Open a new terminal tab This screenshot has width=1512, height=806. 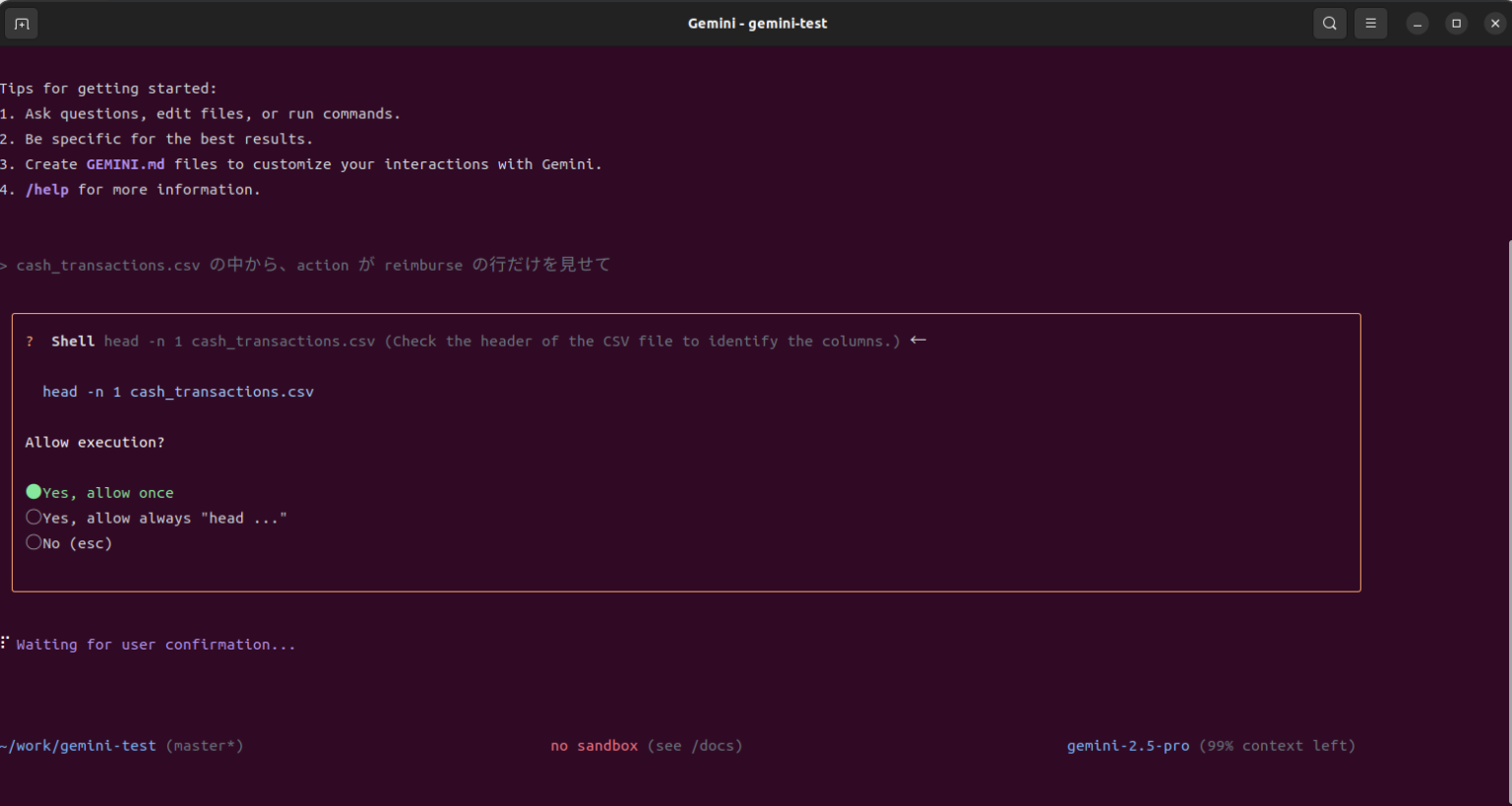point(21,23)
